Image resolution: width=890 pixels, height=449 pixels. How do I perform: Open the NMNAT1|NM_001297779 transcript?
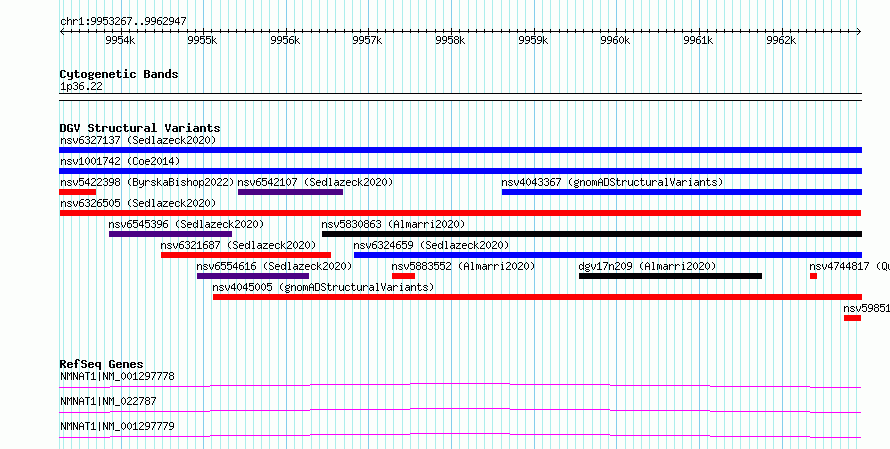(x=460, y=436)
